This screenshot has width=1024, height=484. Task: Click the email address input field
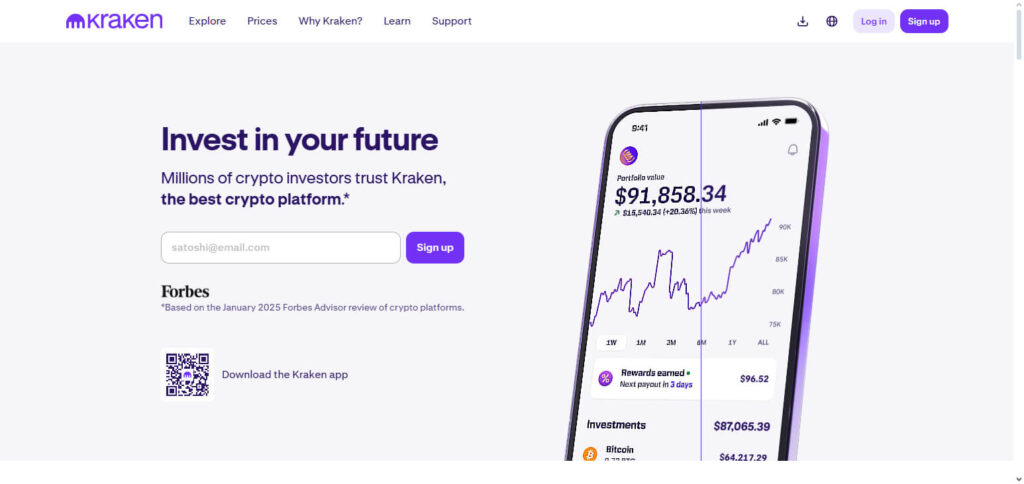point(280,248)
